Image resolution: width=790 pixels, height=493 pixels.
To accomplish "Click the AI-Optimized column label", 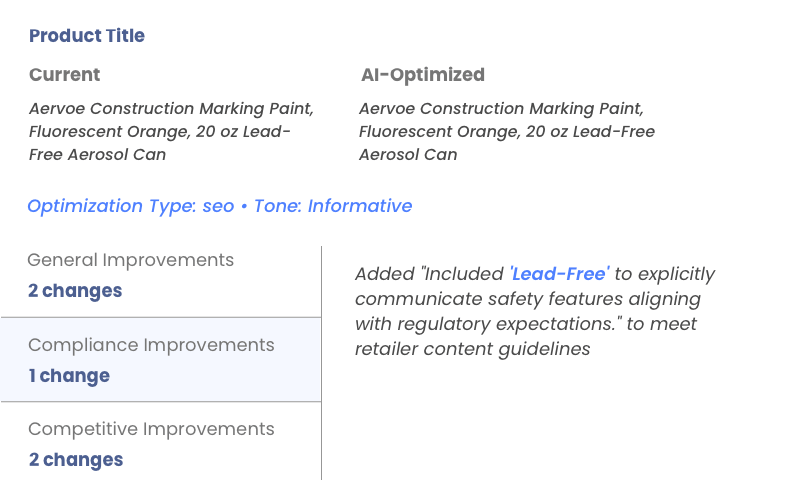I will coord(422,75).
